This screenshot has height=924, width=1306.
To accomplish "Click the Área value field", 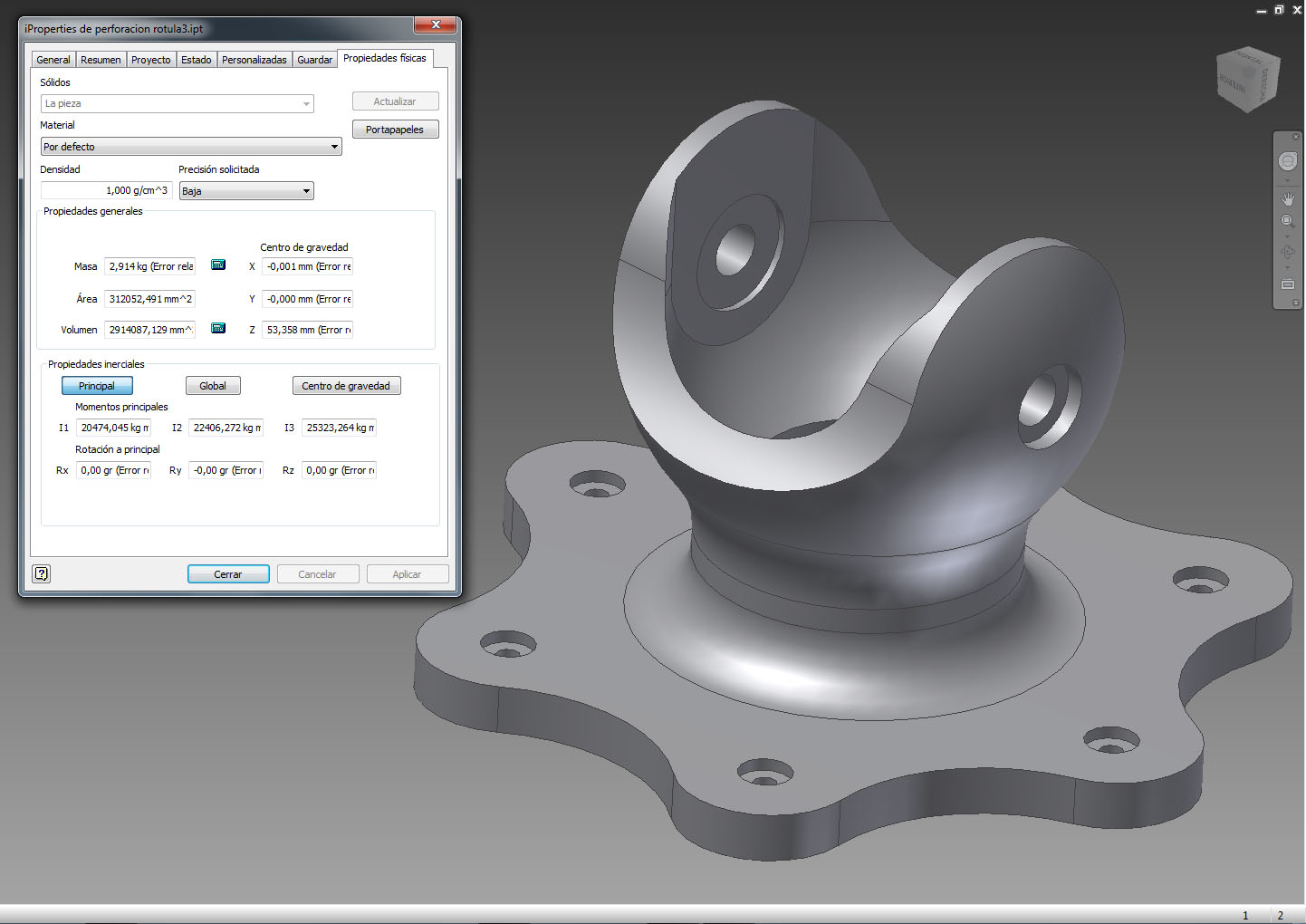I will [150, 299].
